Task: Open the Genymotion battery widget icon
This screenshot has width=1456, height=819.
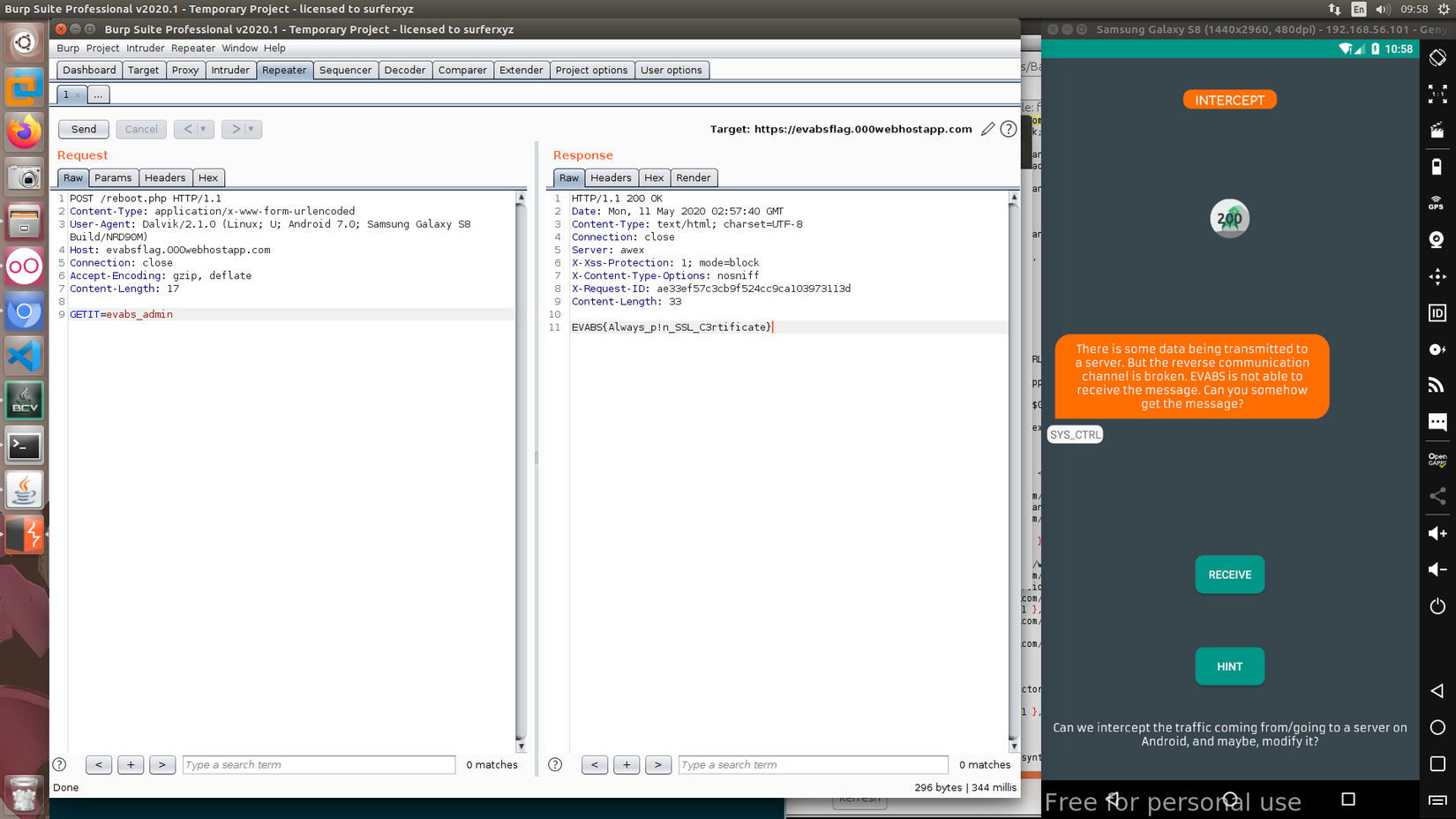Action: tap(1437, 167)
